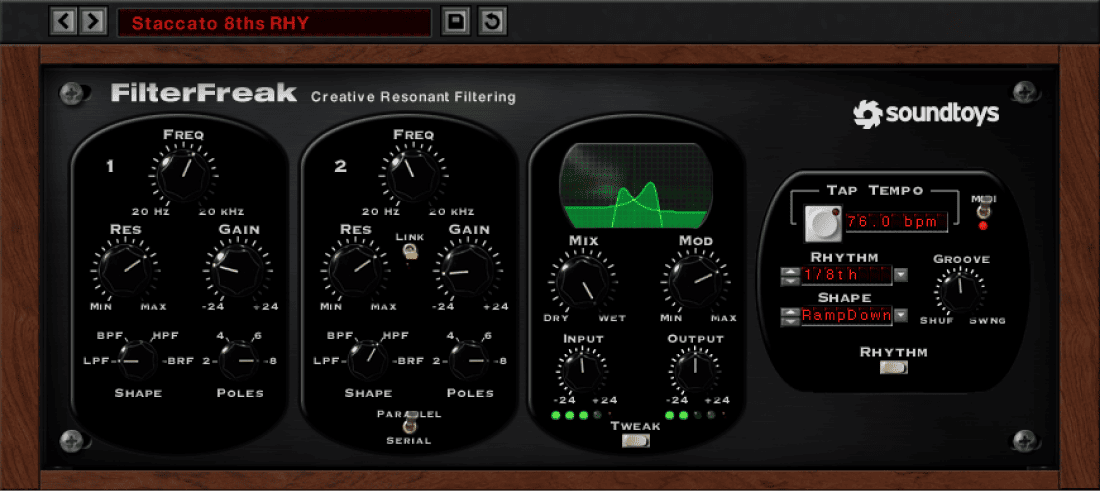Click the Rhythm mode button
This screenshot has width=1100, height=491.
[893, 368]
